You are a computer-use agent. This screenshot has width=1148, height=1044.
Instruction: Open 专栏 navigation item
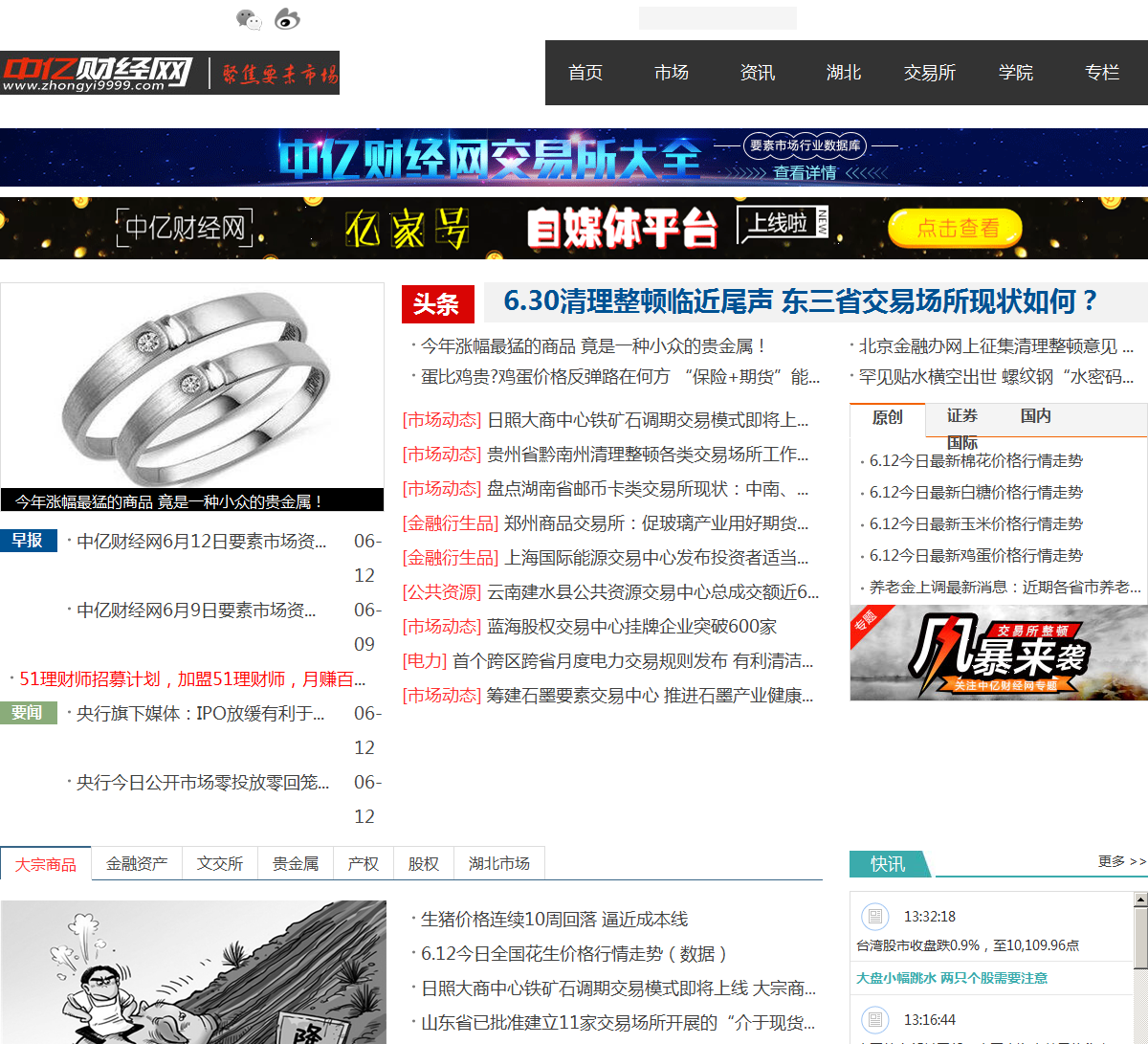coord(1102,73)
